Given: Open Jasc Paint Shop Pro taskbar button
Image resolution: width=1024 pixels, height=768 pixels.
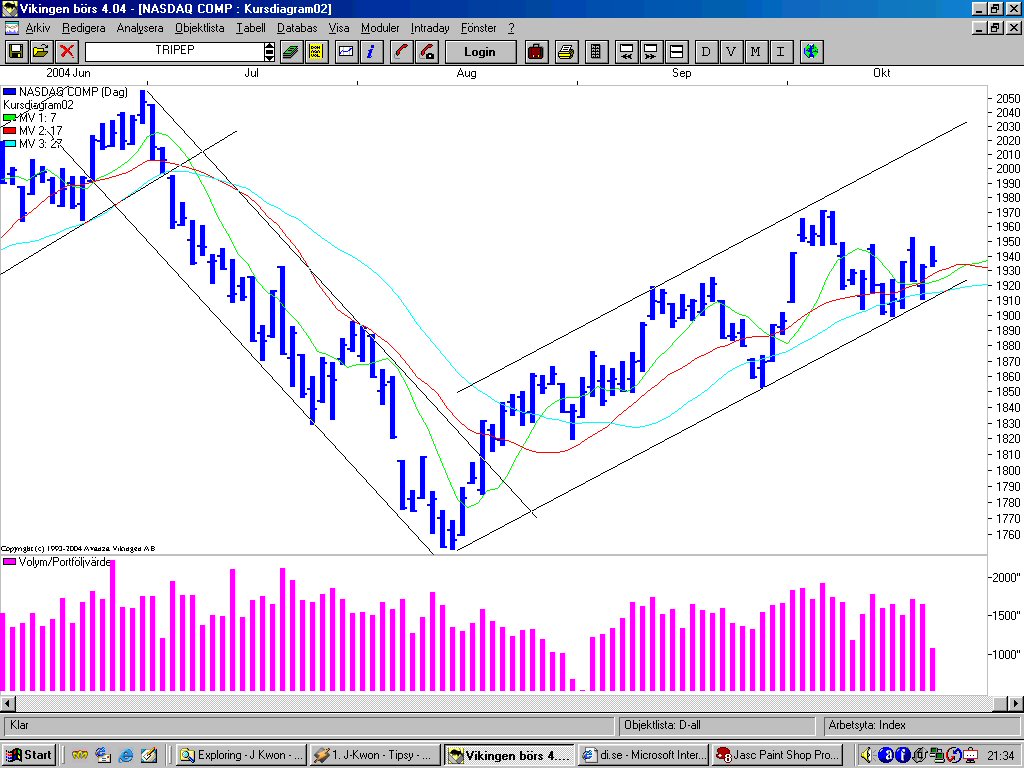Looking at the screenshot, I should point(776,755).
